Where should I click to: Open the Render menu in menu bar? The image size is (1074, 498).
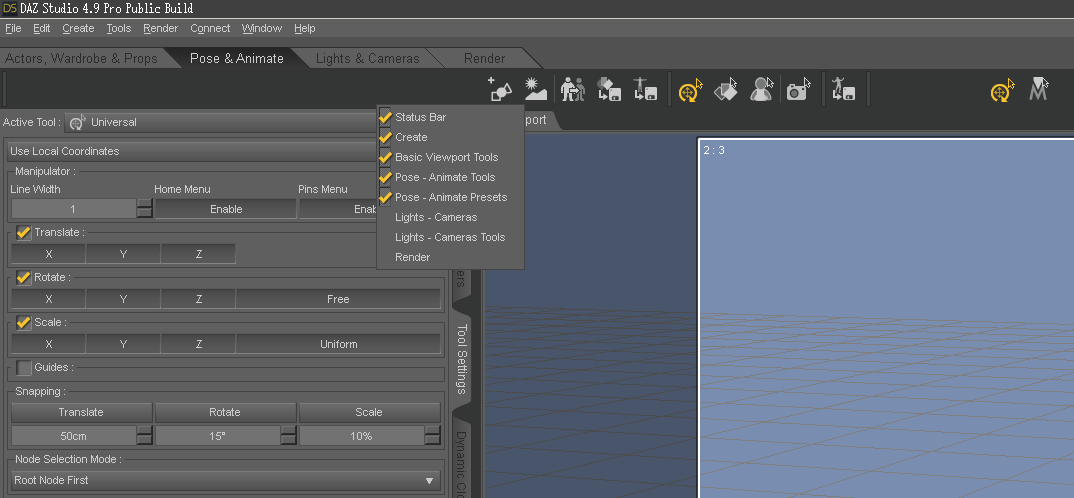click(x=160, y=28)
